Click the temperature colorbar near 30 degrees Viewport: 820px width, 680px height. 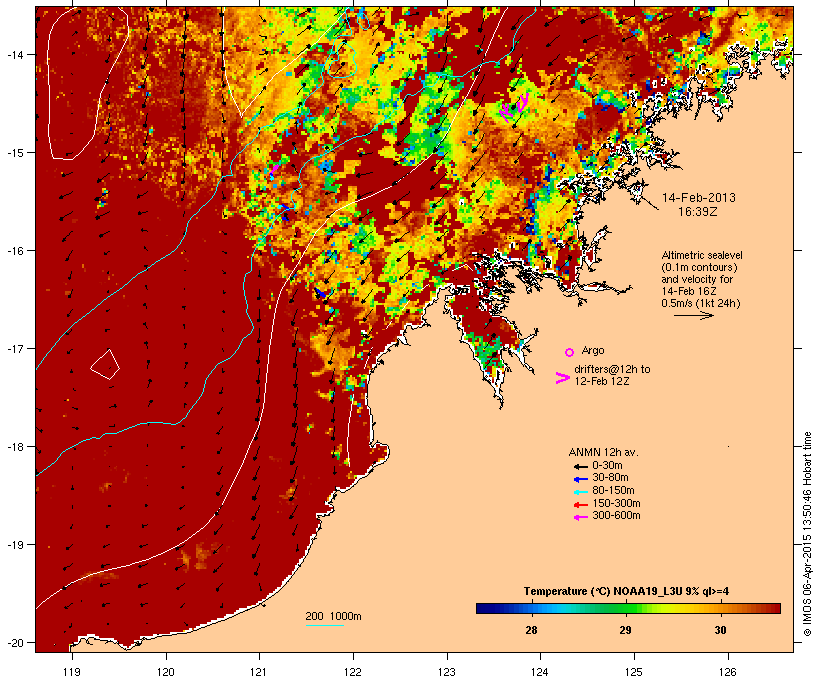[x=721, y=608]
